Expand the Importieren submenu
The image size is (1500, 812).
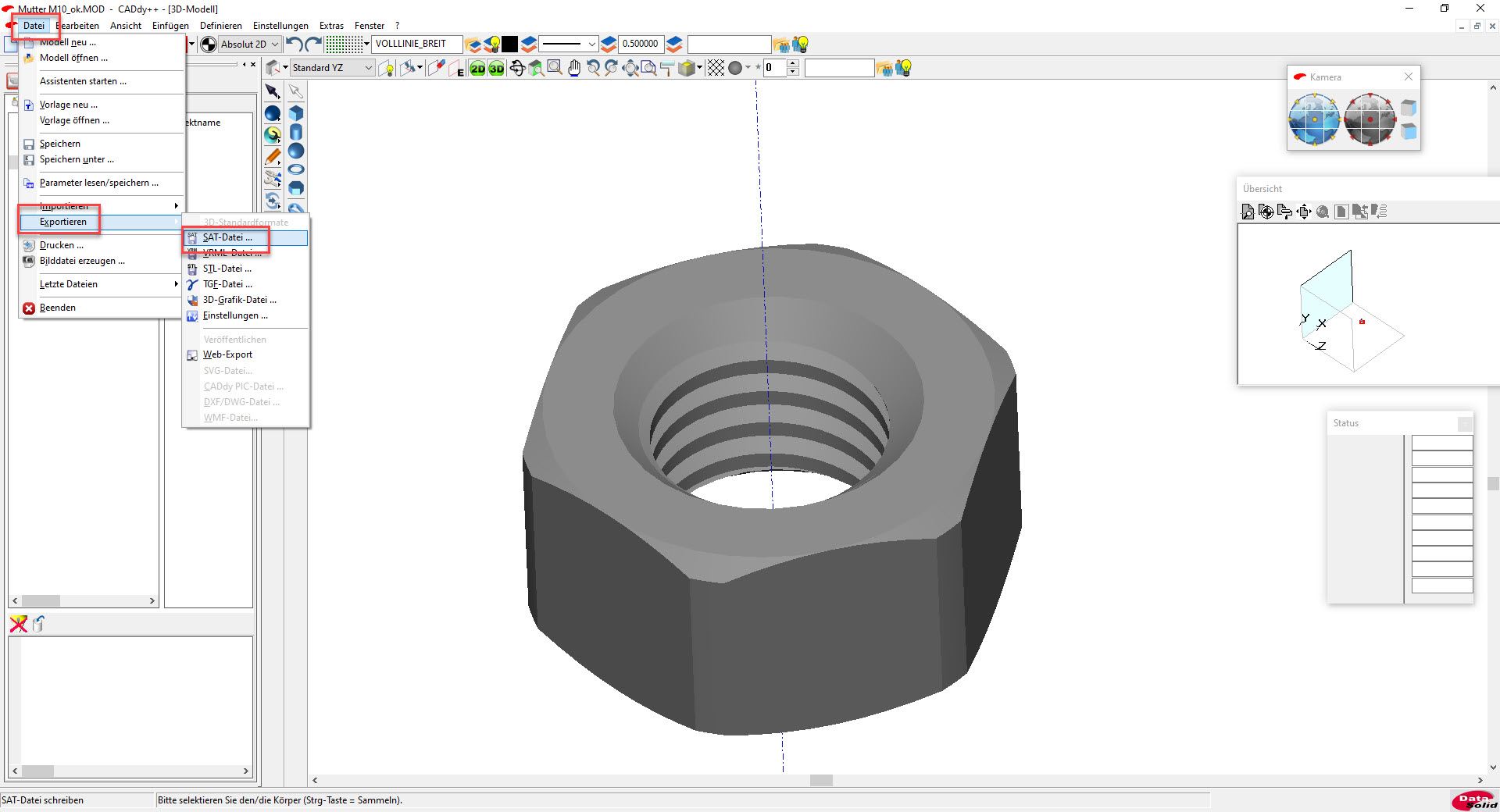[x=102, y=206]
